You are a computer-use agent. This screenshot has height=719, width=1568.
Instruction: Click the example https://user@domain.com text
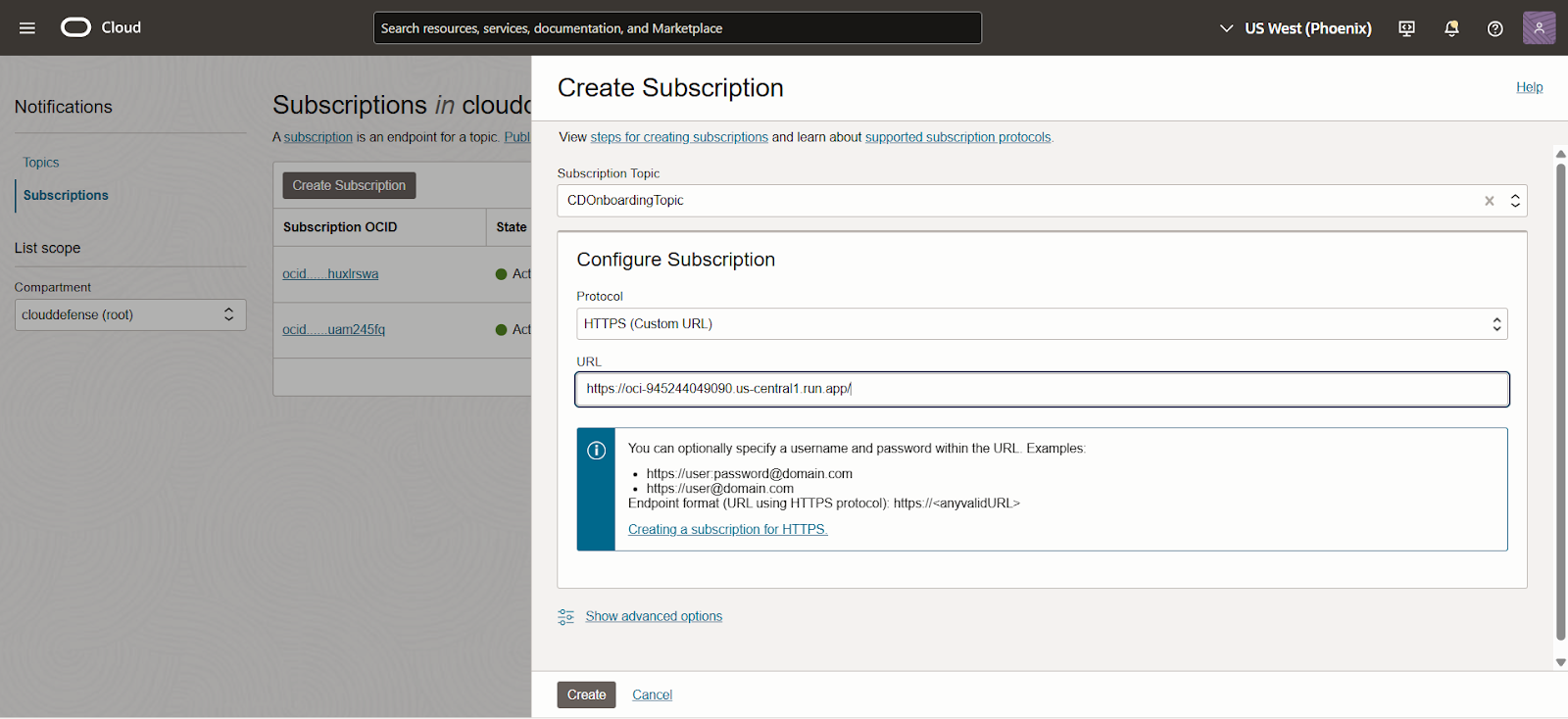(x=720, y=488)
